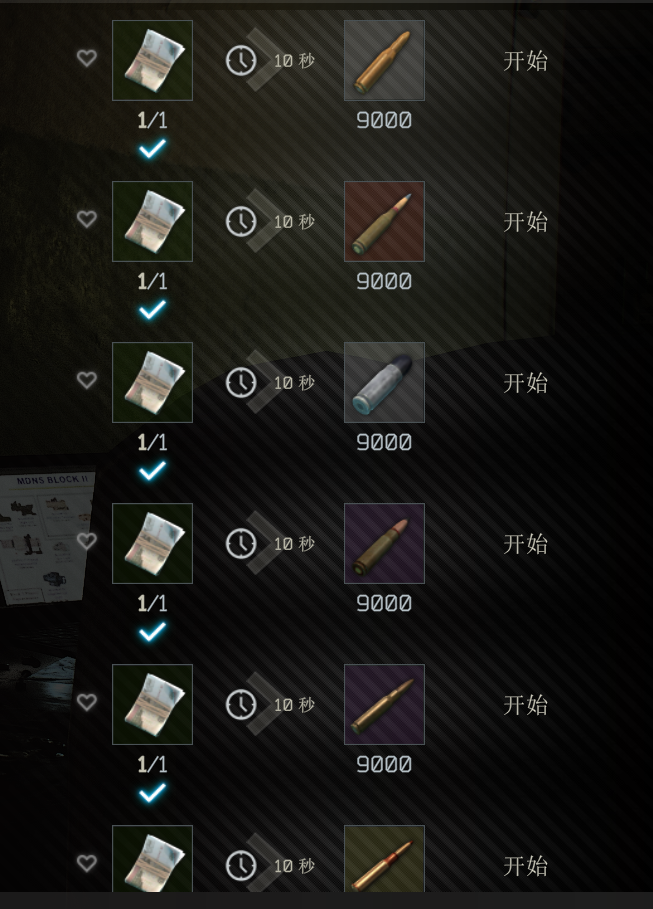
Task: Start the fourth recipe with 开始
Action: [x=525, y=544]
